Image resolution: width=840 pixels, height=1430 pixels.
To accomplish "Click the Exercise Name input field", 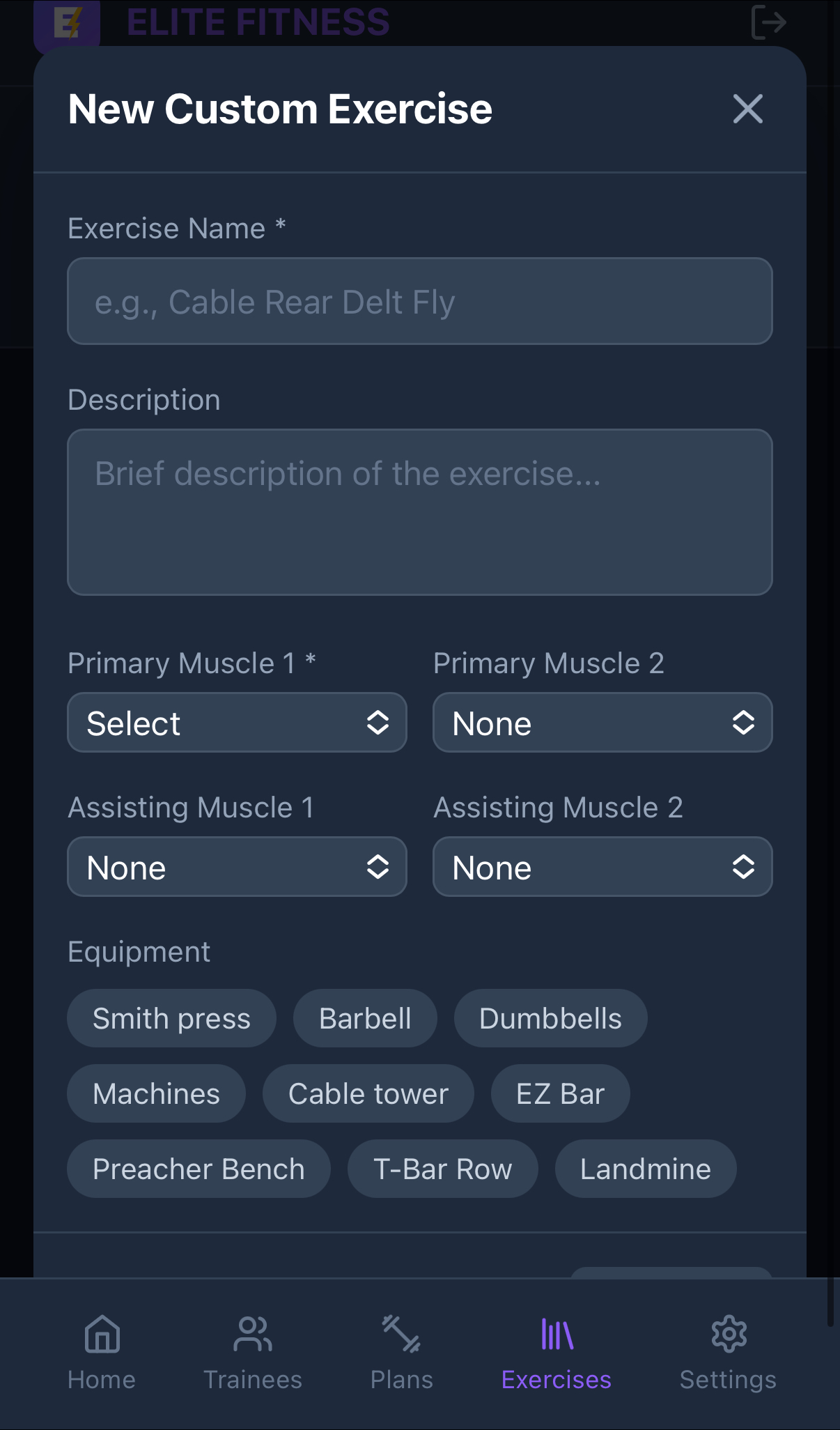I will point(419,301).
